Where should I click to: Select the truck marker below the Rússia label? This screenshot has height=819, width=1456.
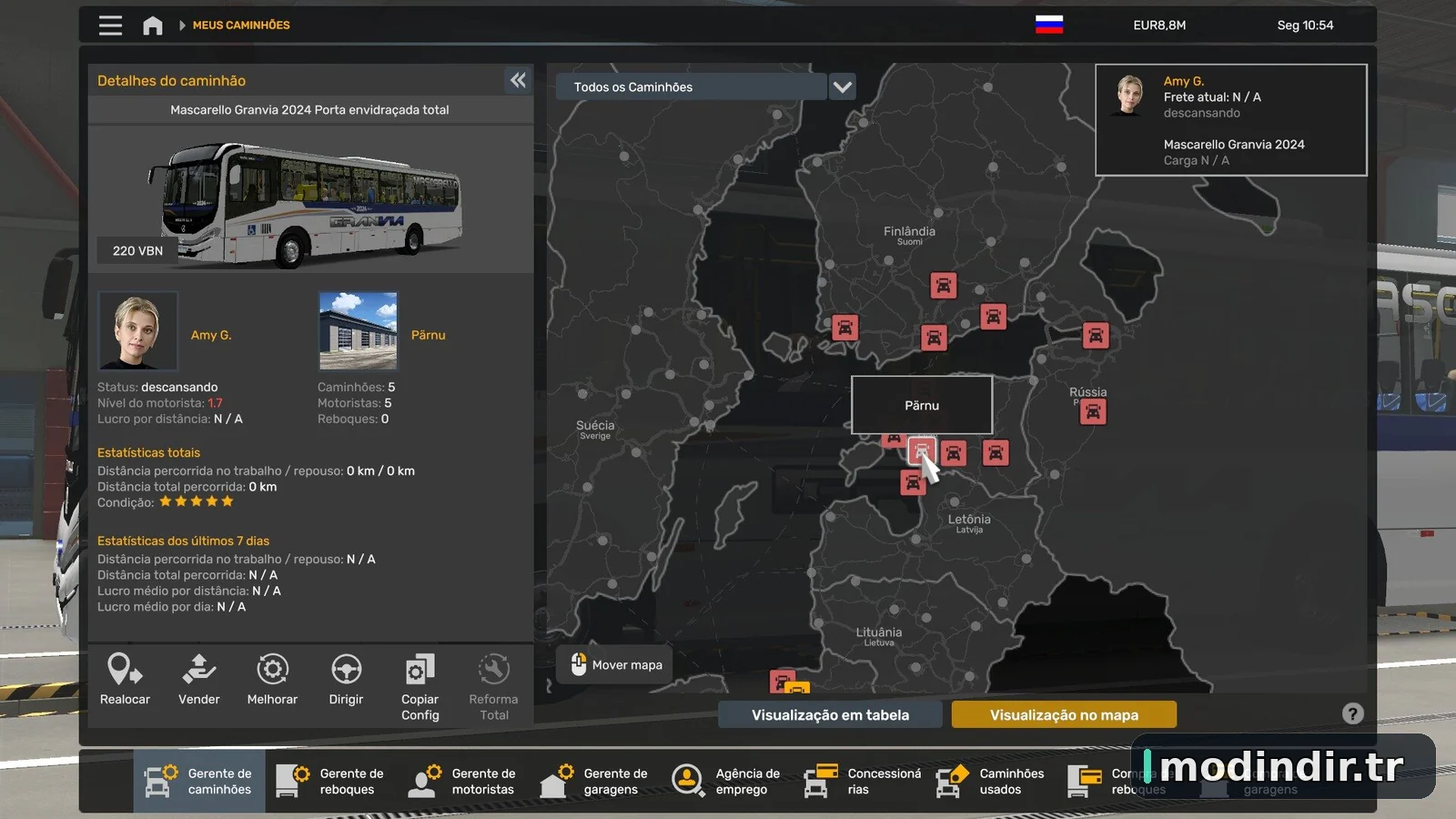point(1093,412)
